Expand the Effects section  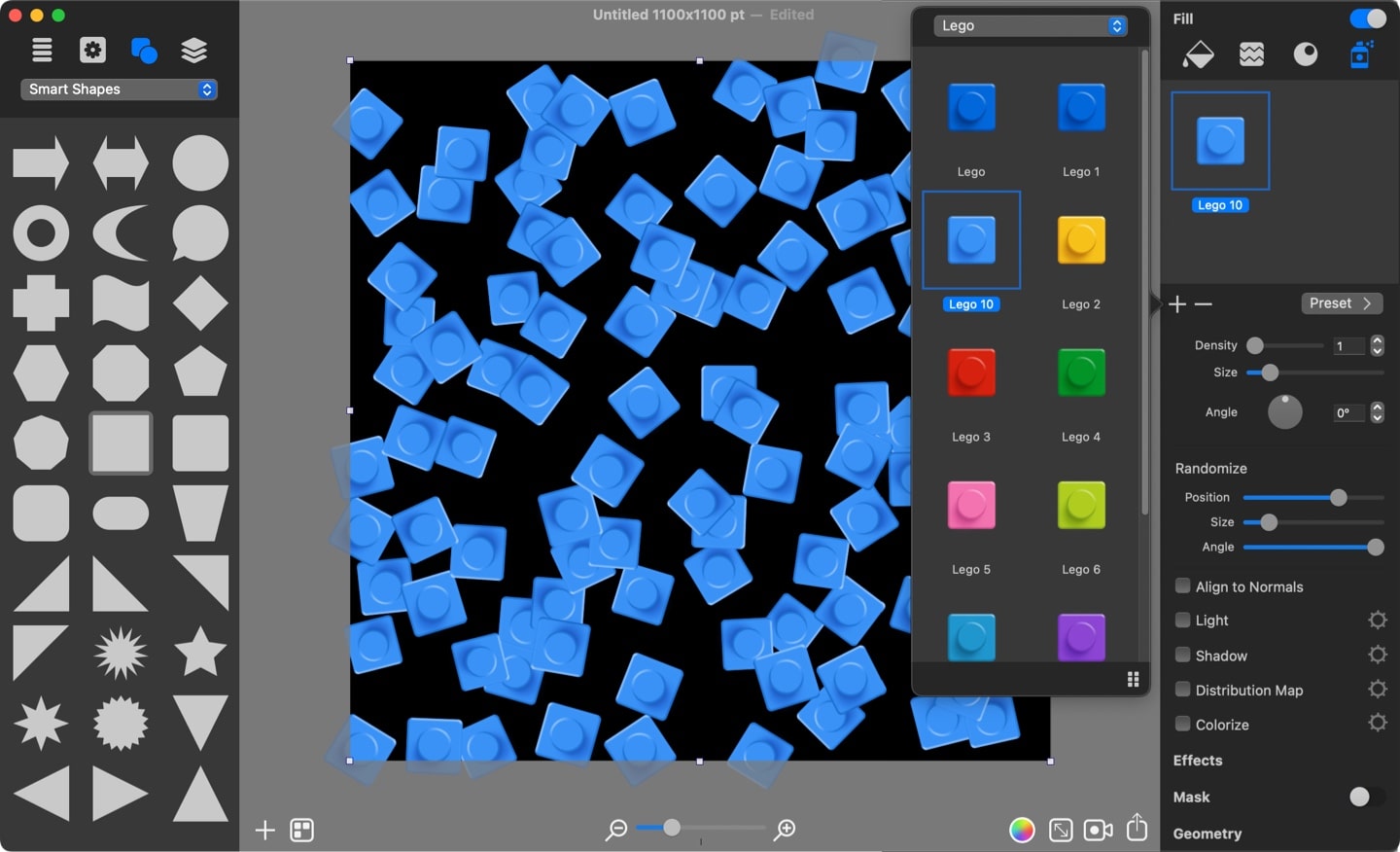tap(1198, 761)
